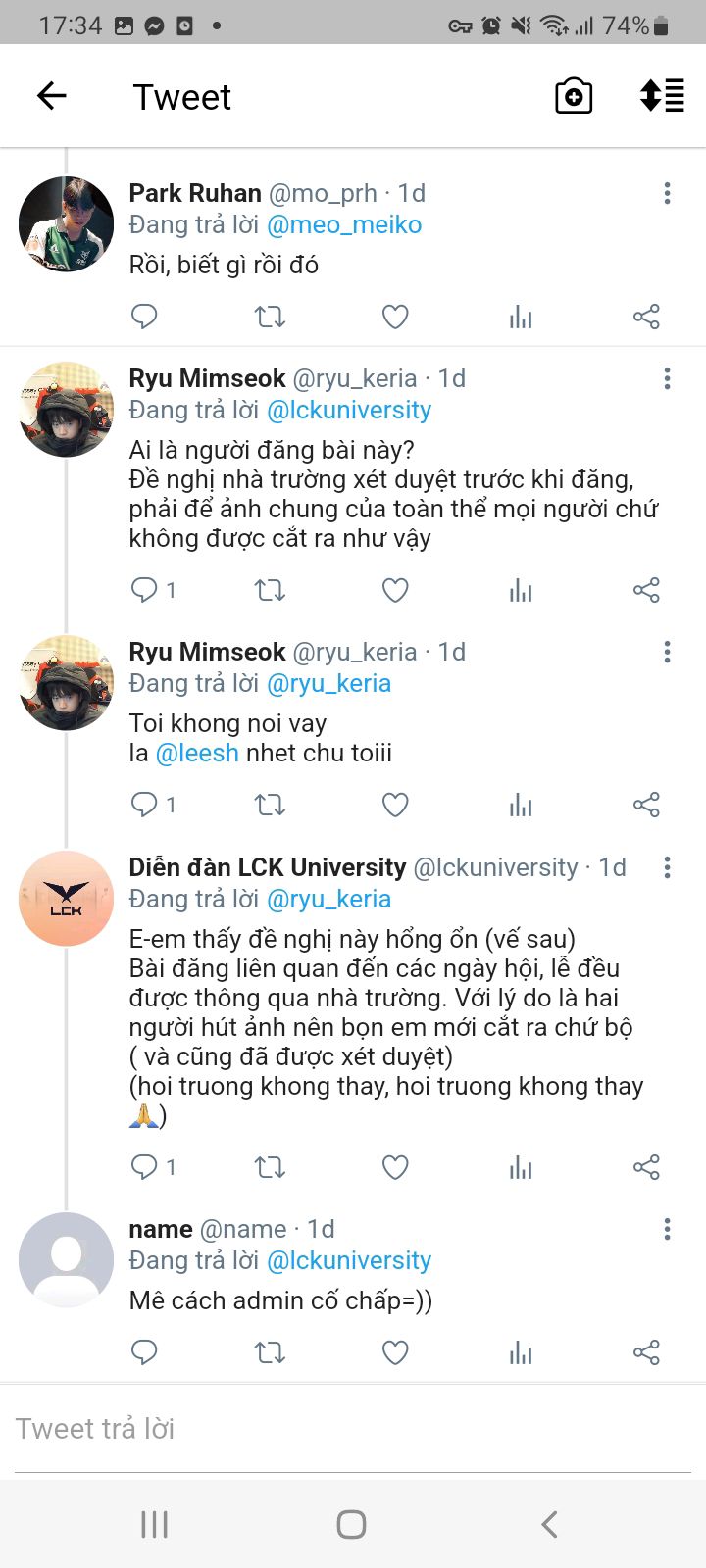This screenshot has width=706, height=1568.
Task: Retweet Park Ruhan's reply
Action: [270, 317]
